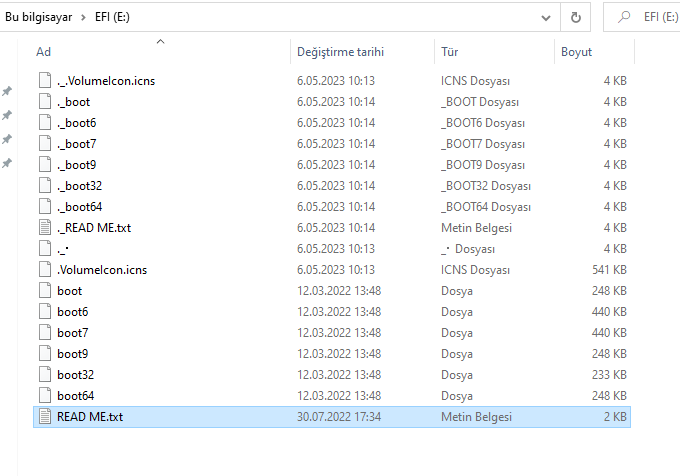The image size is (680, 476).
Task: Click file icon of ._boot64
Action: [45, 206]
